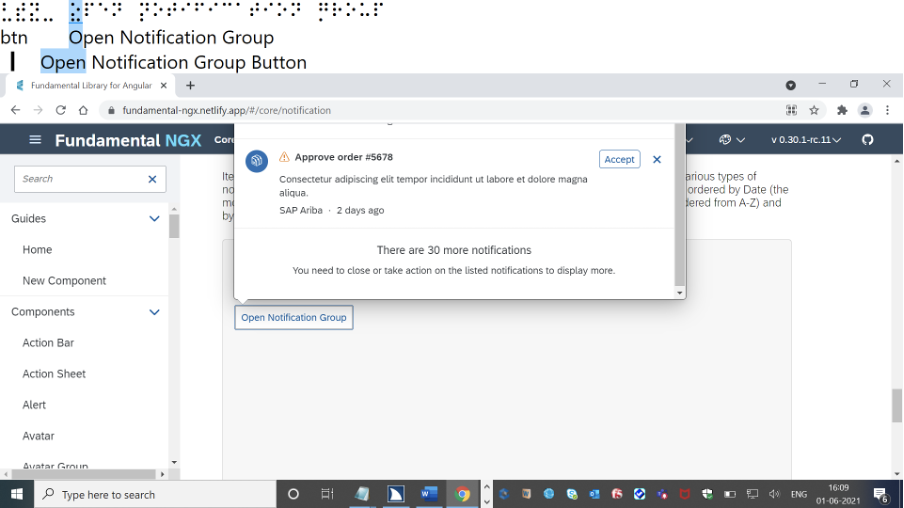Open the Chrome three-dot menu
This screenshot has height=508, width=904.
887,110
